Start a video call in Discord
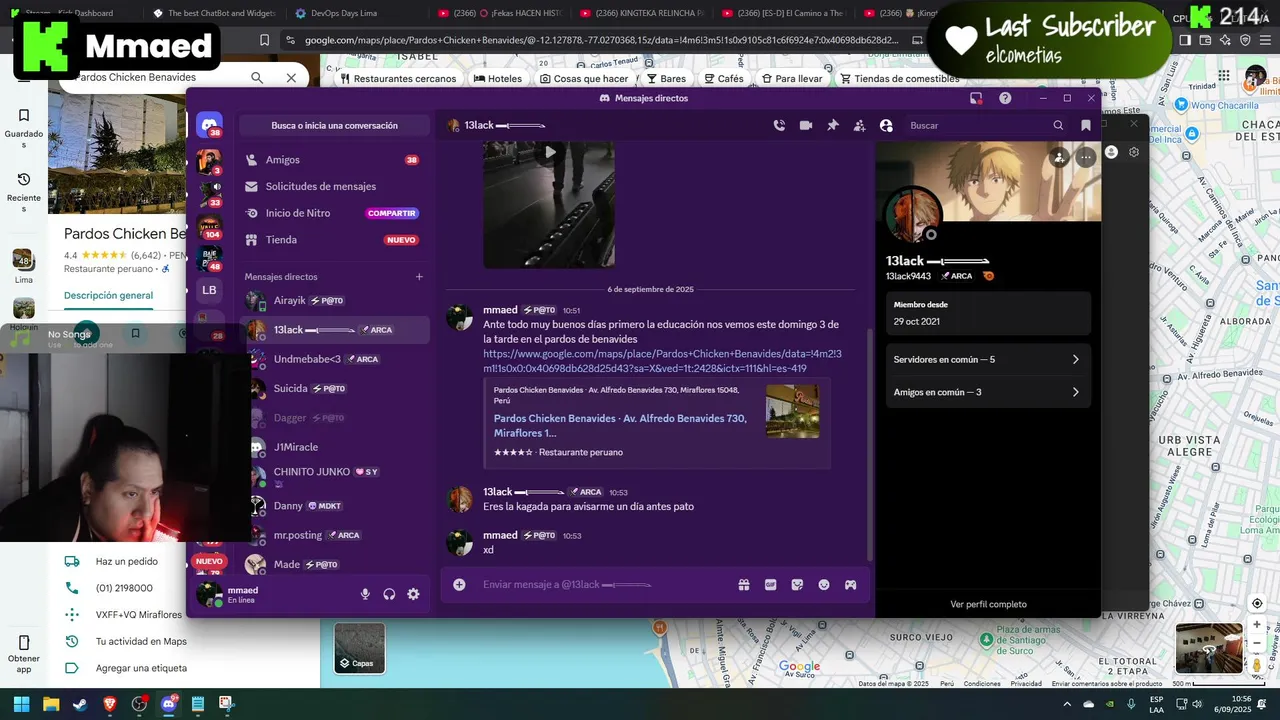 click(x=806, y=126)
